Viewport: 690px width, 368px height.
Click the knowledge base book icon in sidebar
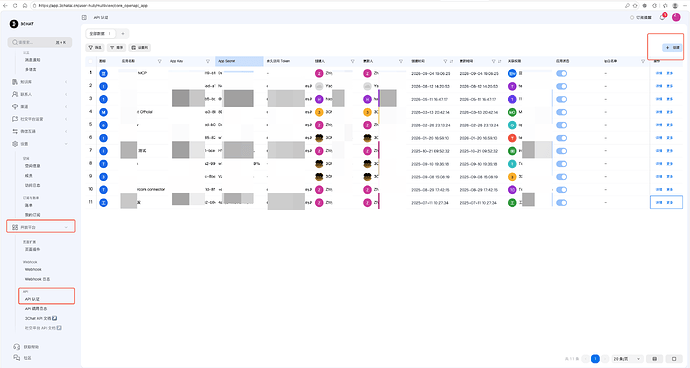[15, 82]
